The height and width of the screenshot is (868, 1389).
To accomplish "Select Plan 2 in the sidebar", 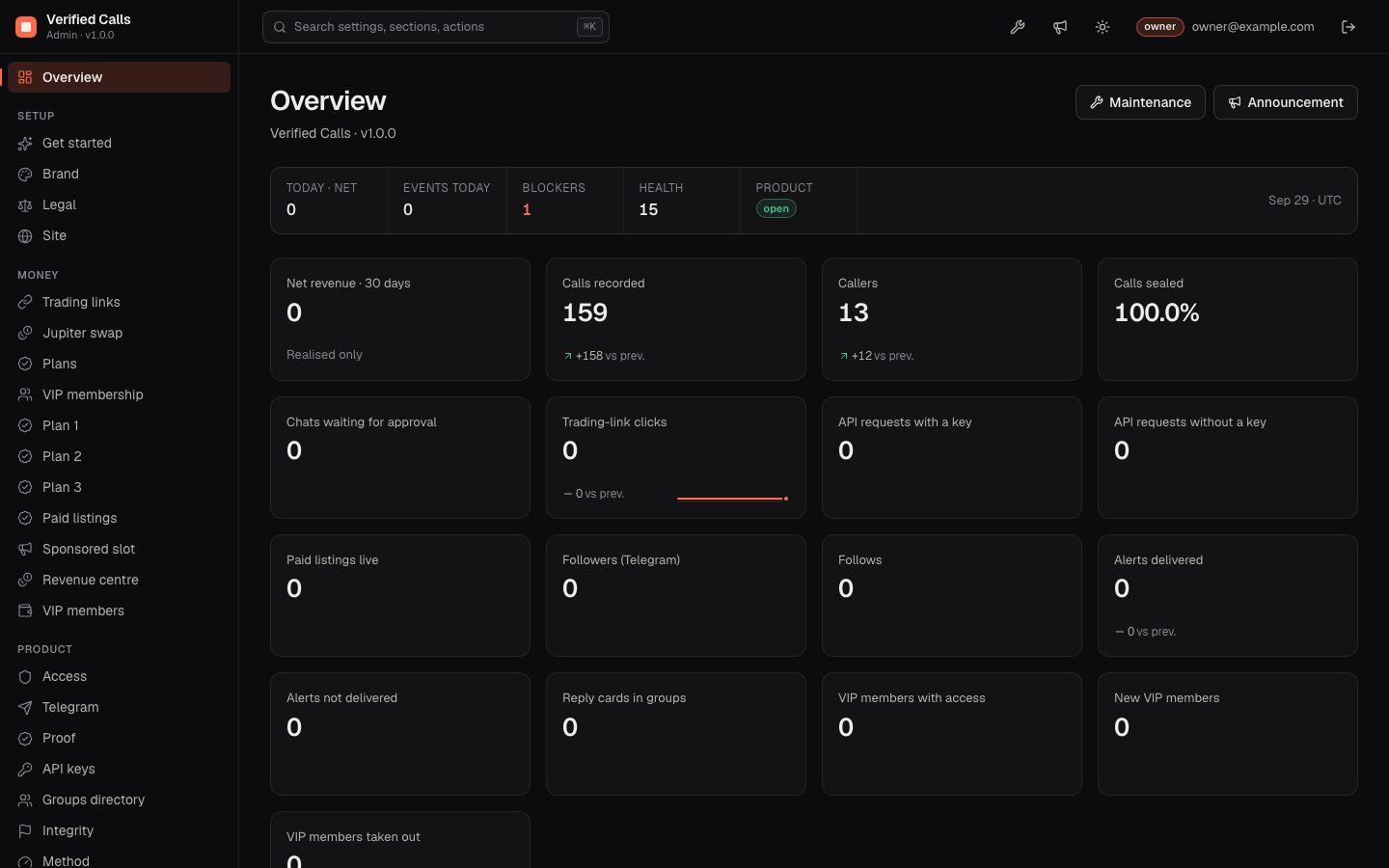I will (x=119, y=456).
